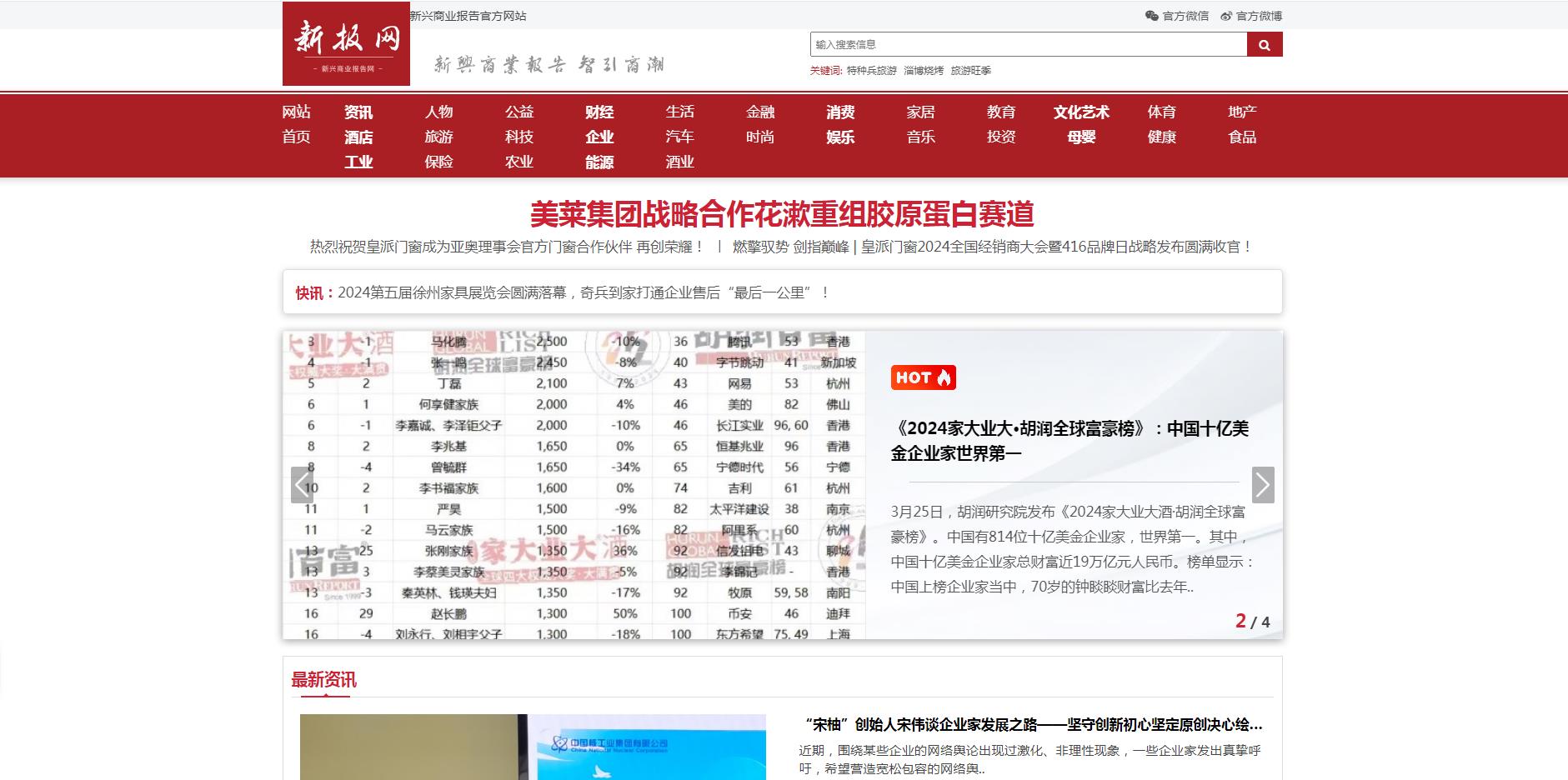Open the 人物 navigation item
This screenshot has width=1568, height=780.
(x=438, y=112)
